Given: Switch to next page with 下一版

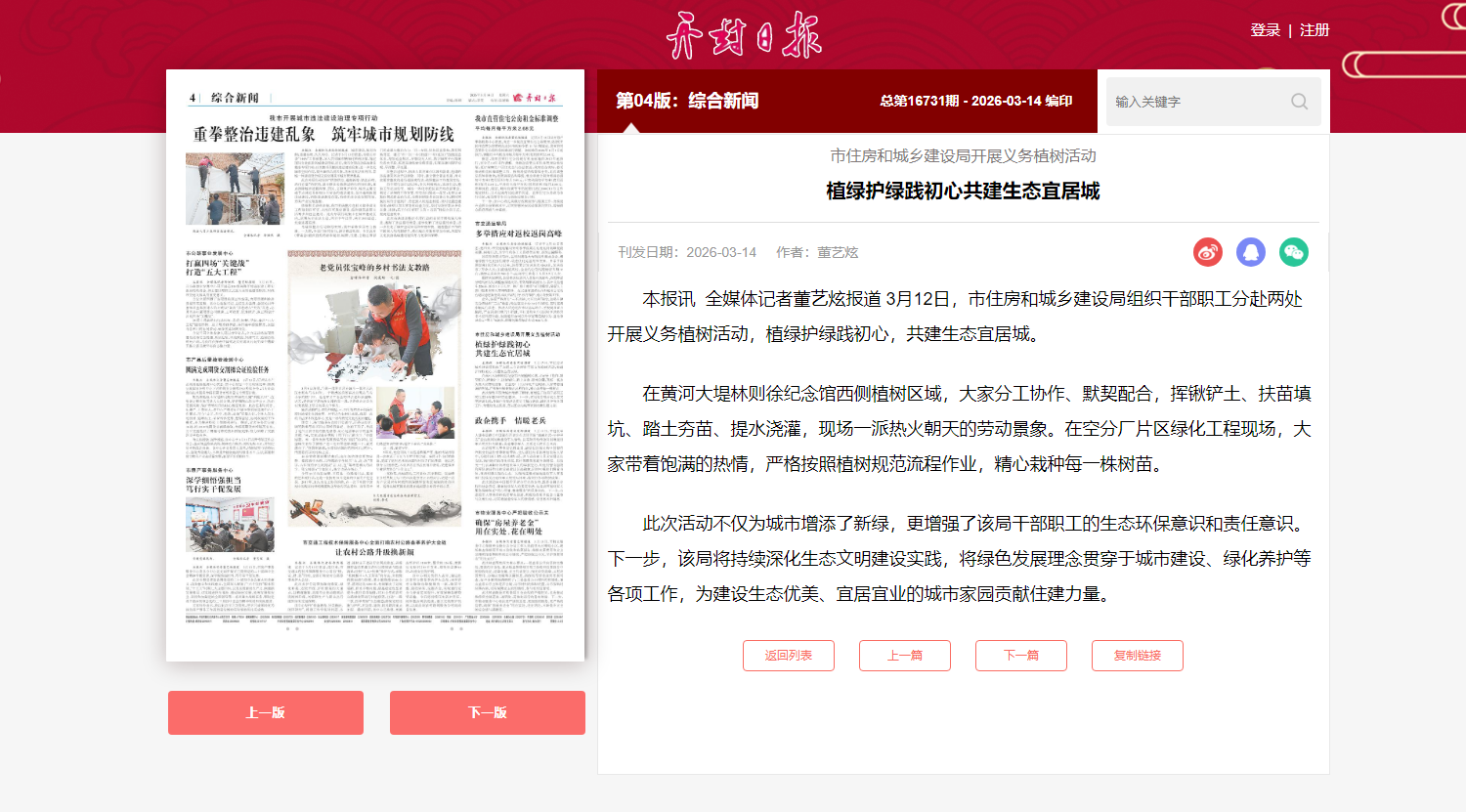Looking at the screenshot, I should [488, 713].
